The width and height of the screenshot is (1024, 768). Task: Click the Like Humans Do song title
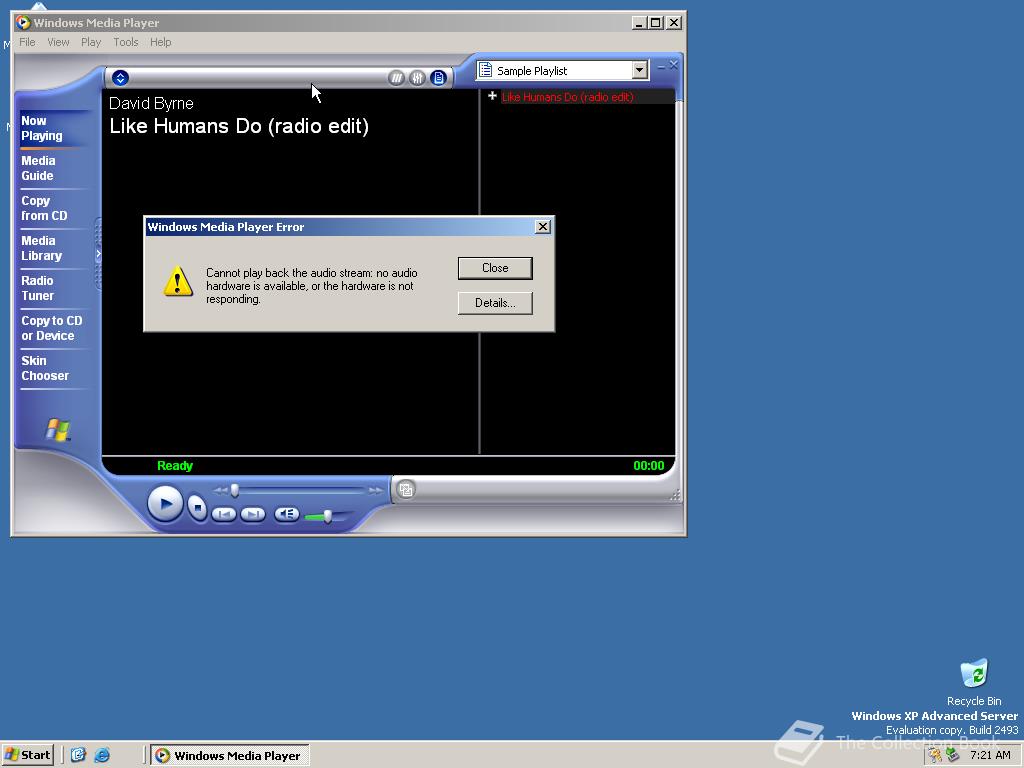(x=239, y=126)
